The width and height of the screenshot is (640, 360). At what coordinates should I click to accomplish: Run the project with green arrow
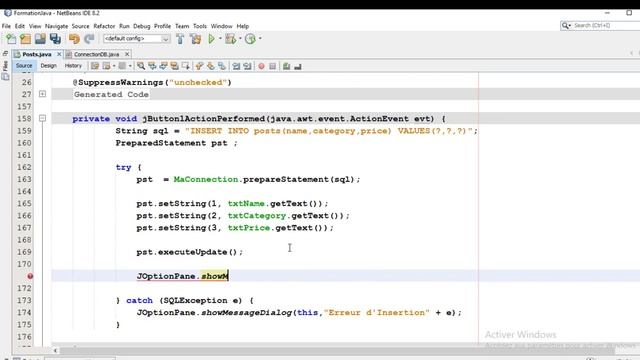211,39
